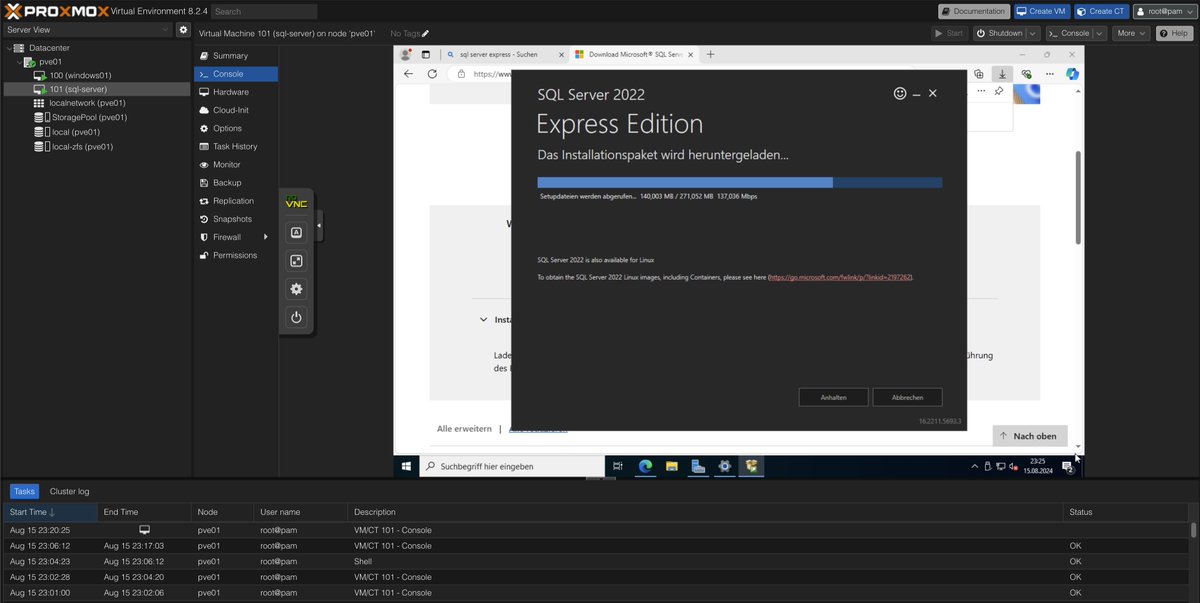Click the Edge Copilot icon in the VM
Viewport: 1200px width, 603px height.
(x=1071, y=74)
